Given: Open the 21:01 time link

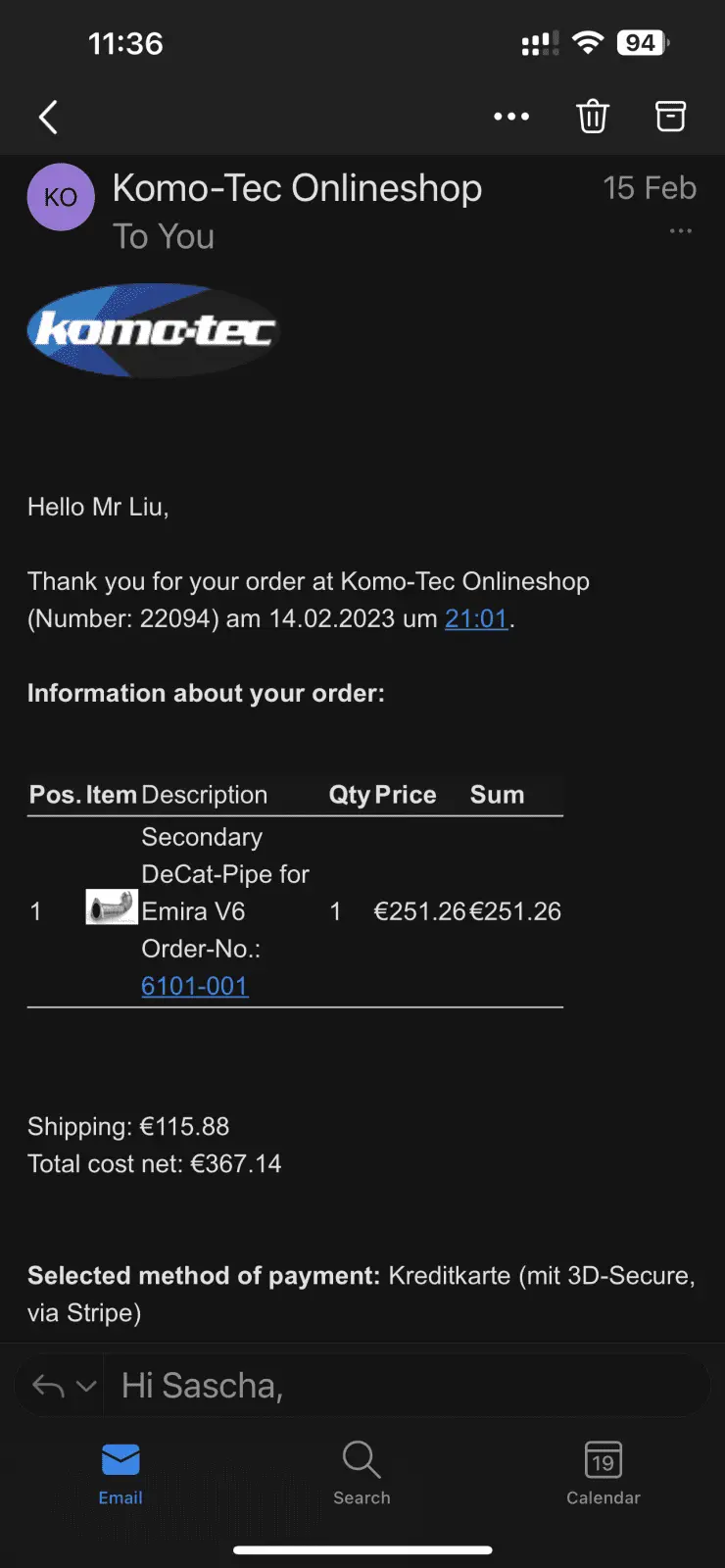Looking at the screenshot, I should [x=476, y=618].
